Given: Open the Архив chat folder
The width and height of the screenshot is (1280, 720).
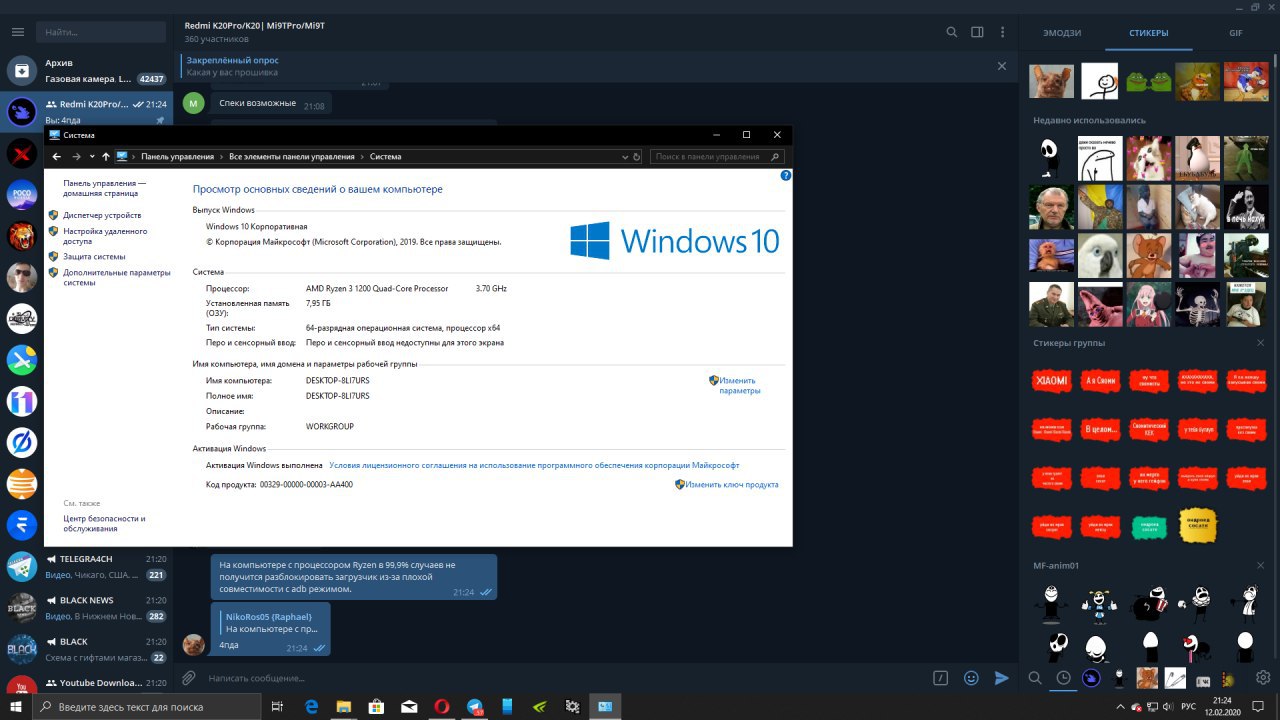Looking at the screenshot, I should pyautogui.click(x=86, y=70).
